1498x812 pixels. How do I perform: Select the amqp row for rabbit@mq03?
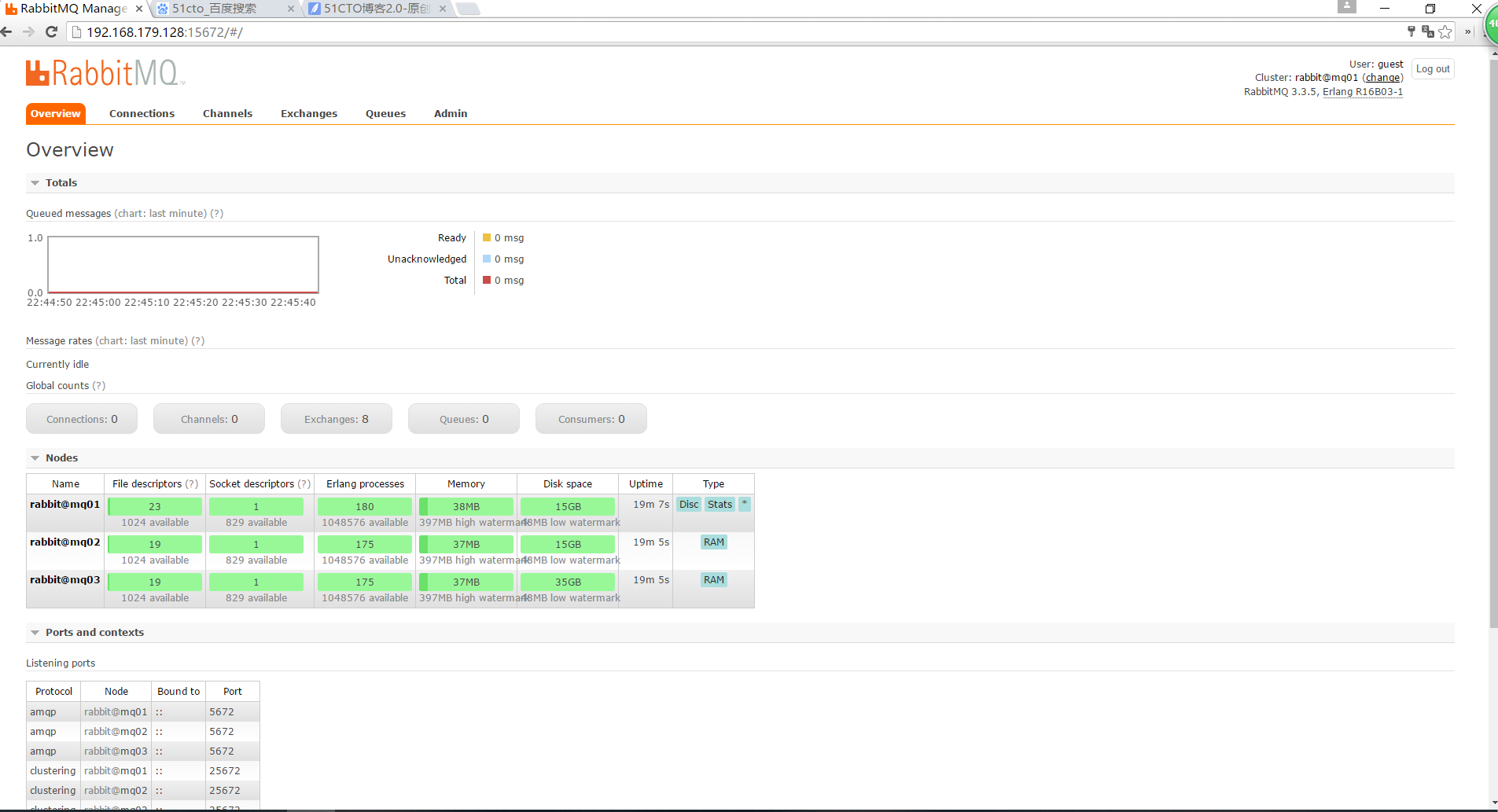143,751
